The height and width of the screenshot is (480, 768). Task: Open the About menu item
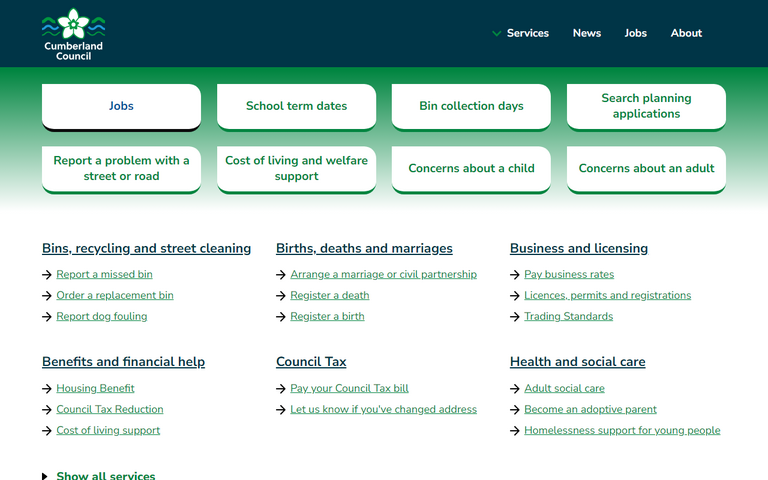coord(686,33)
